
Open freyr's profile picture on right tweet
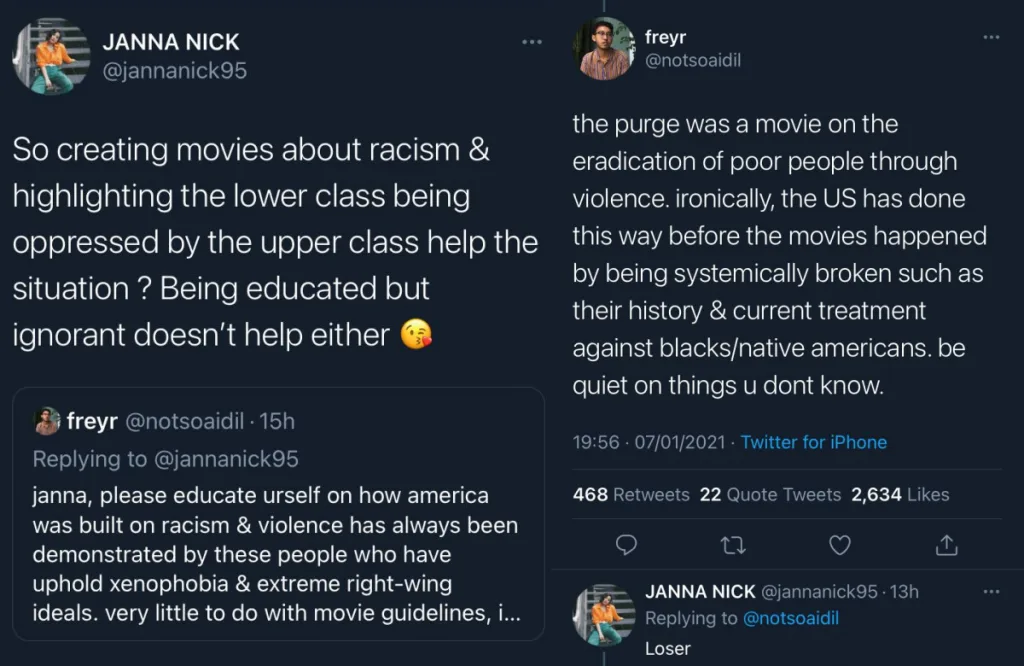coord(604,49)
